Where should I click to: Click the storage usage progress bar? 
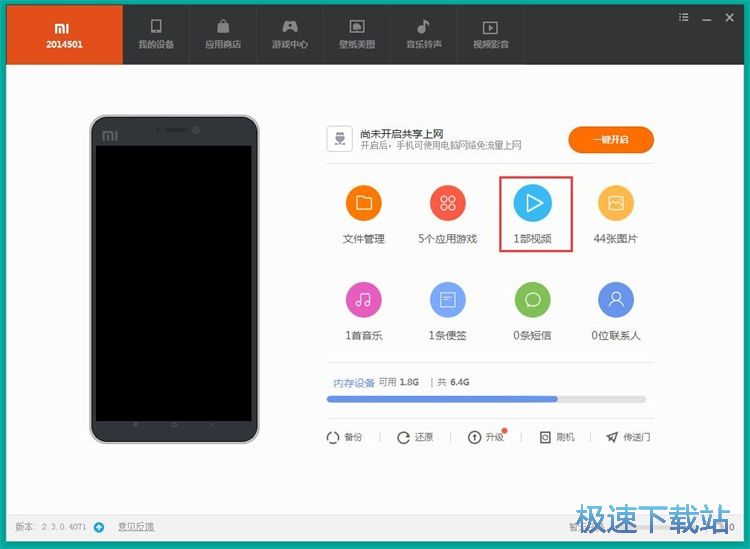[x=486, y=399]
